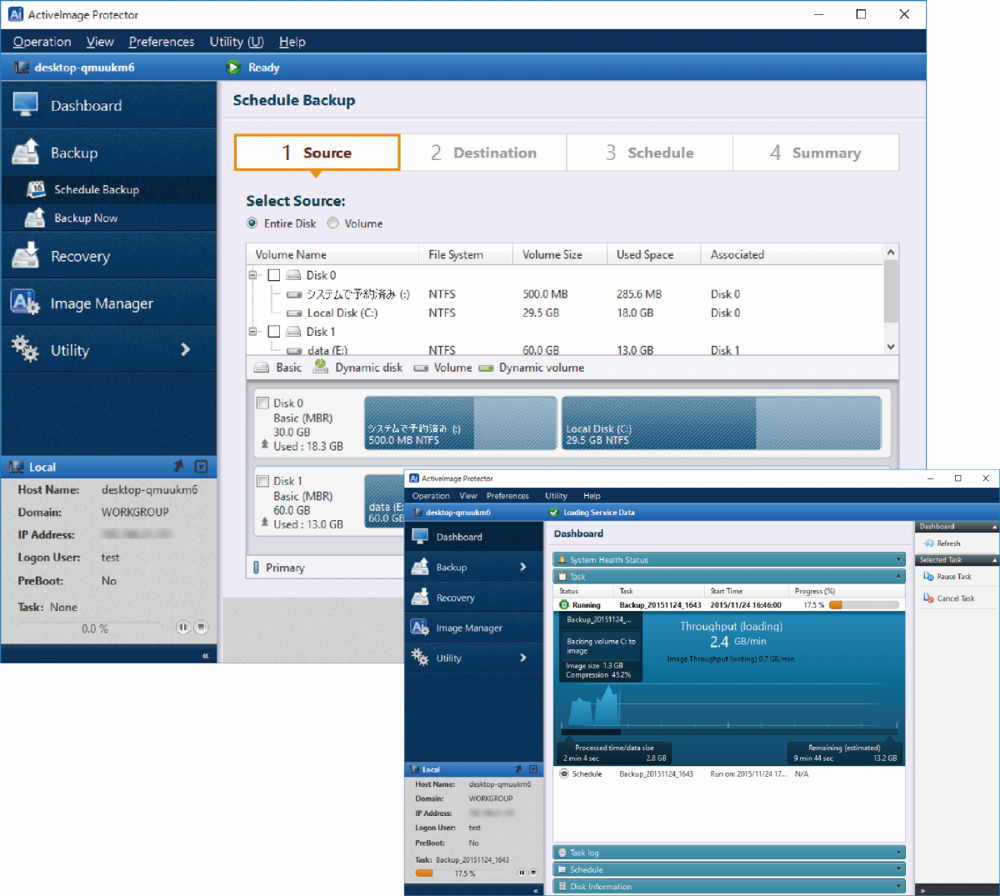The height and width of the screenshot is (896, 1000).
Task: Click the Schedule row's clock icon in the Dashboard window task list
Action: (x=564, y=774)
